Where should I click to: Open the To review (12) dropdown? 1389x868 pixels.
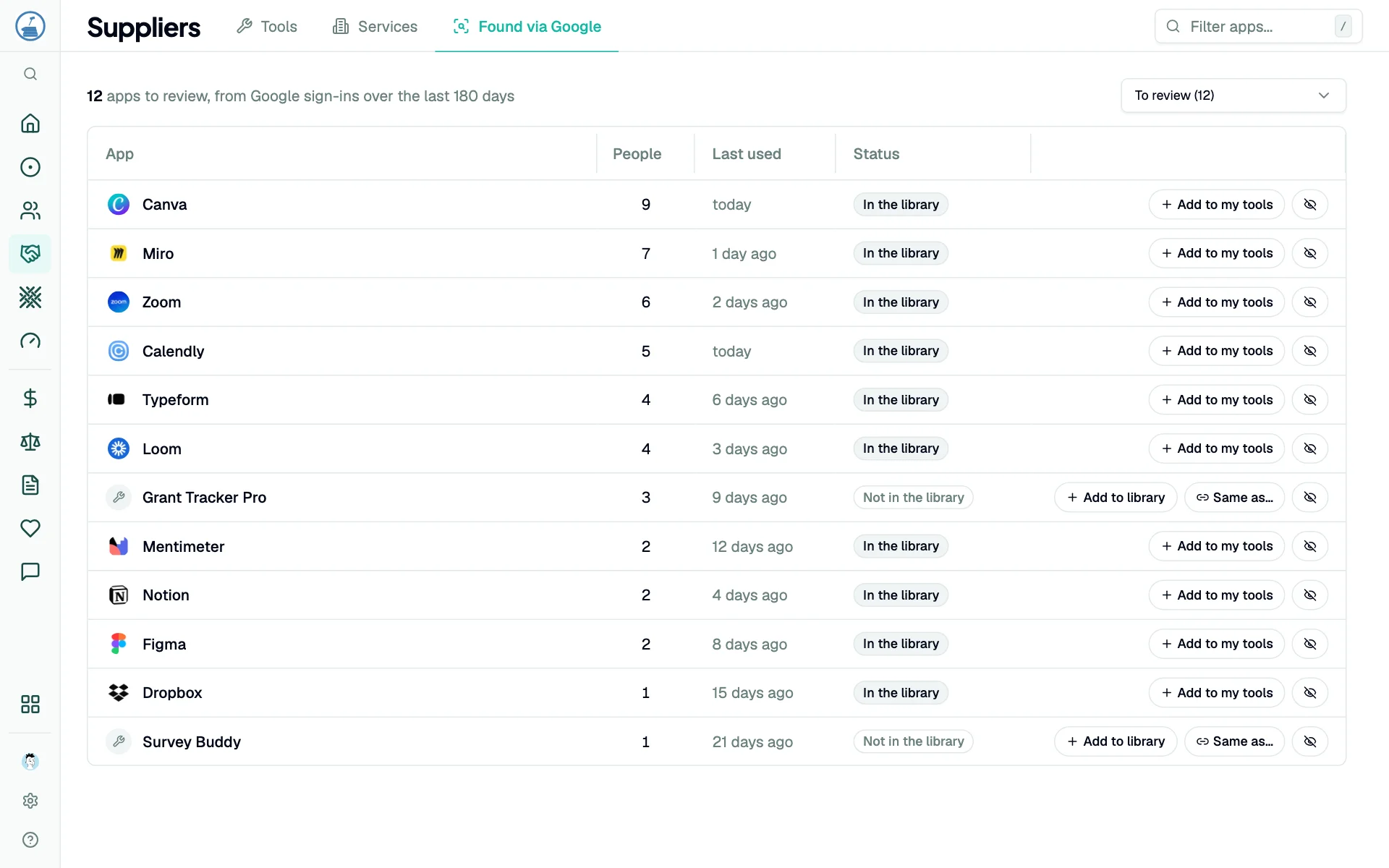point(1233,95)
